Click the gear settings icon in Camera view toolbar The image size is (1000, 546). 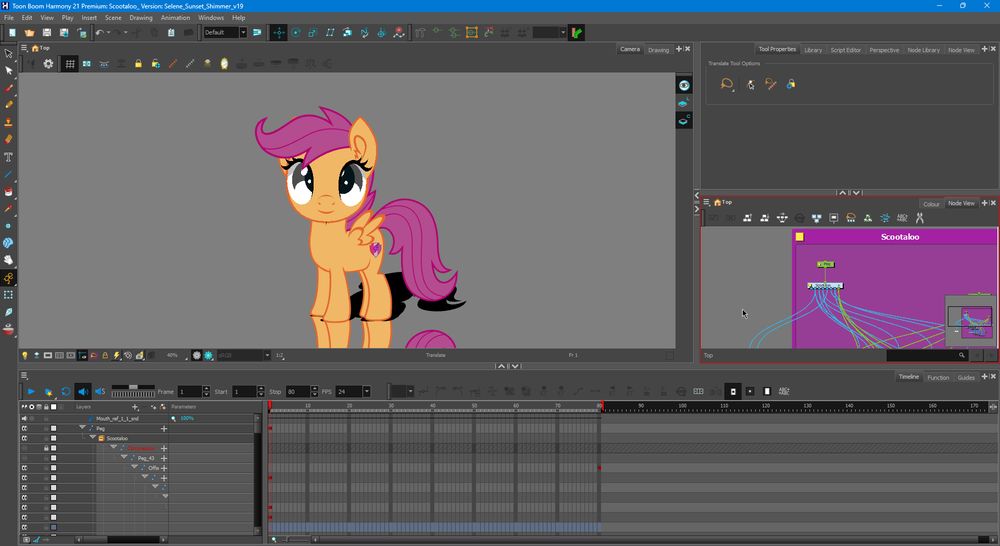click(47, 64)
